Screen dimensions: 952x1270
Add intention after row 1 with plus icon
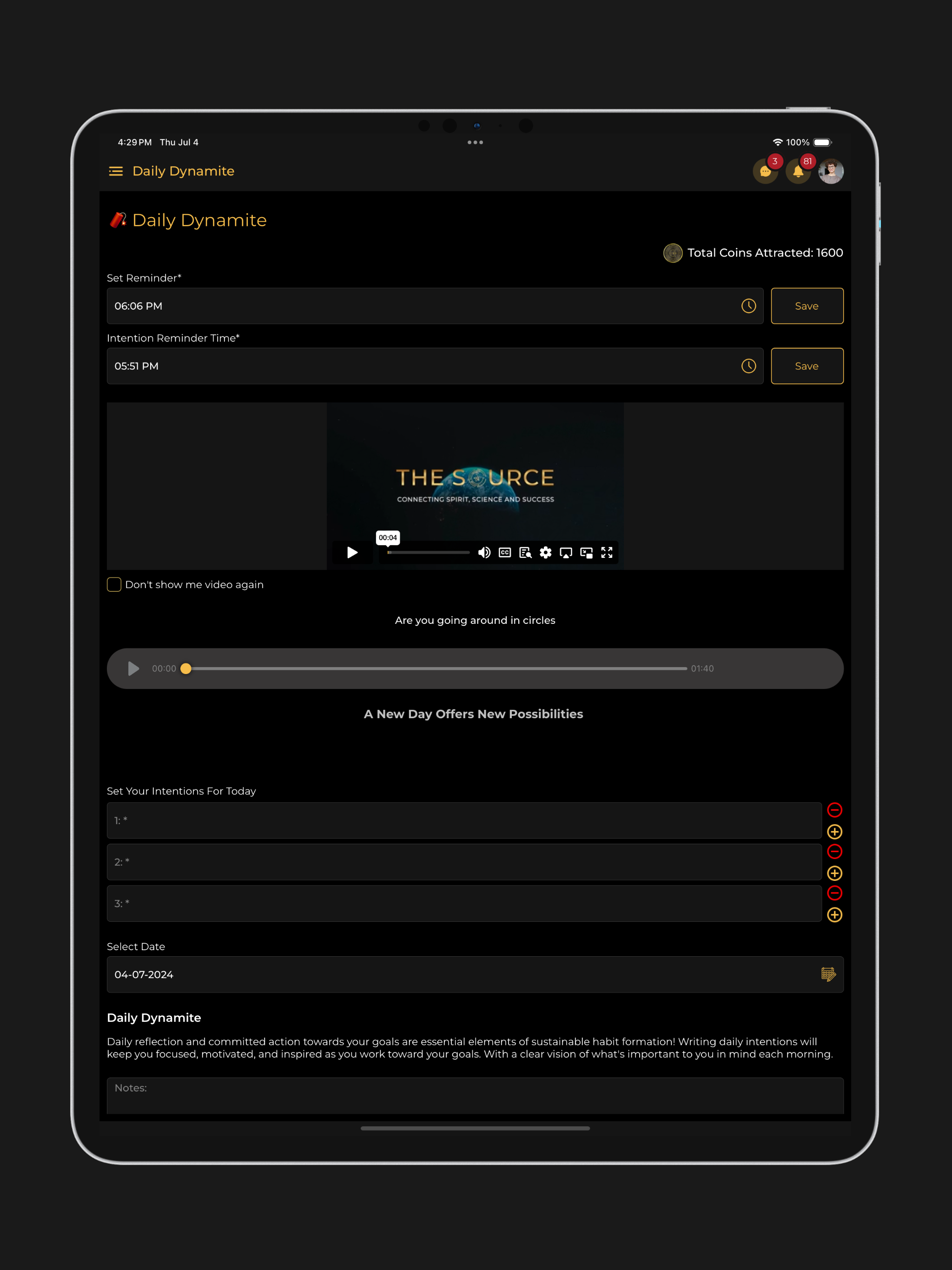coord(835,832)
